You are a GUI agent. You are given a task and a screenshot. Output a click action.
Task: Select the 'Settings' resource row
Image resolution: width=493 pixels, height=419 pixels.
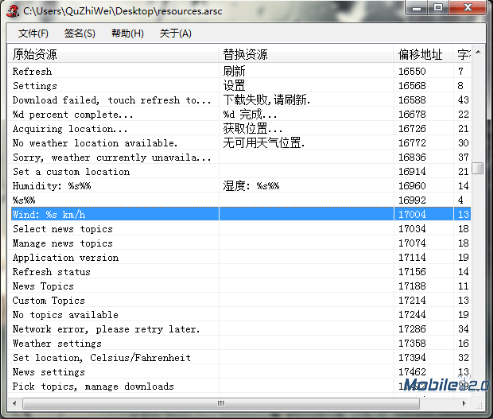[239, 85]
